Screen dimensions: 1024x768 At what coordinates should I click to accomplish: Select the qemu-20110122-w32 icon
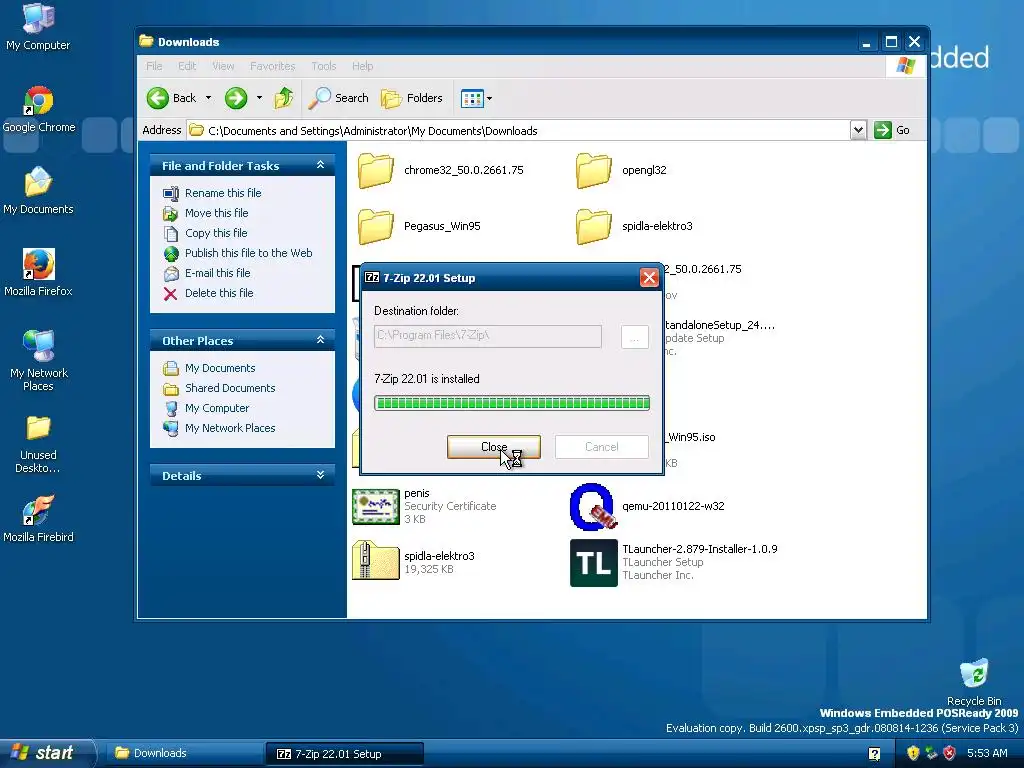point(592,507)
